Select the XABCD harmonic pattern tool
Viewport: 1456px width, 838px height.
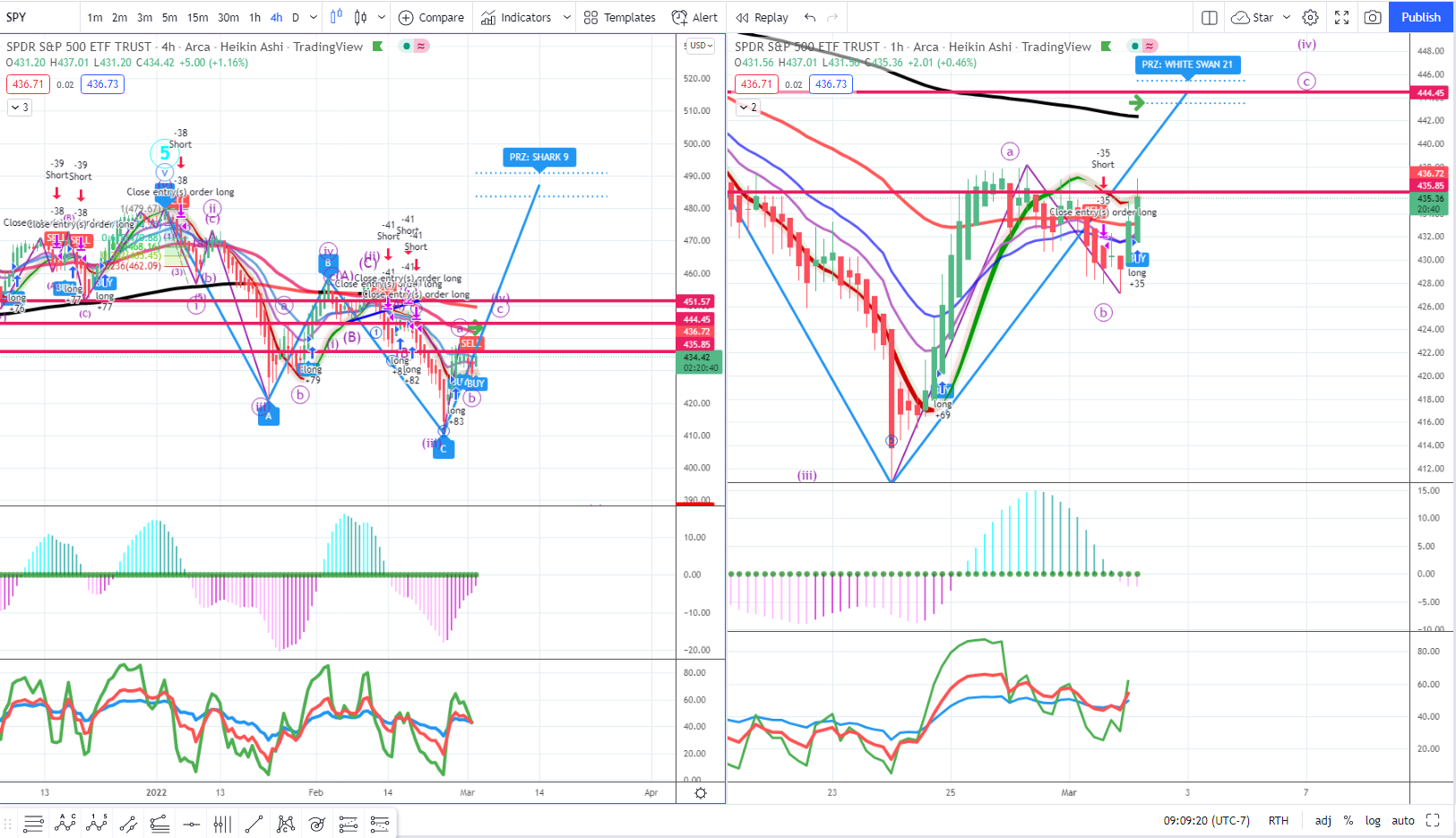pos(285,823)
